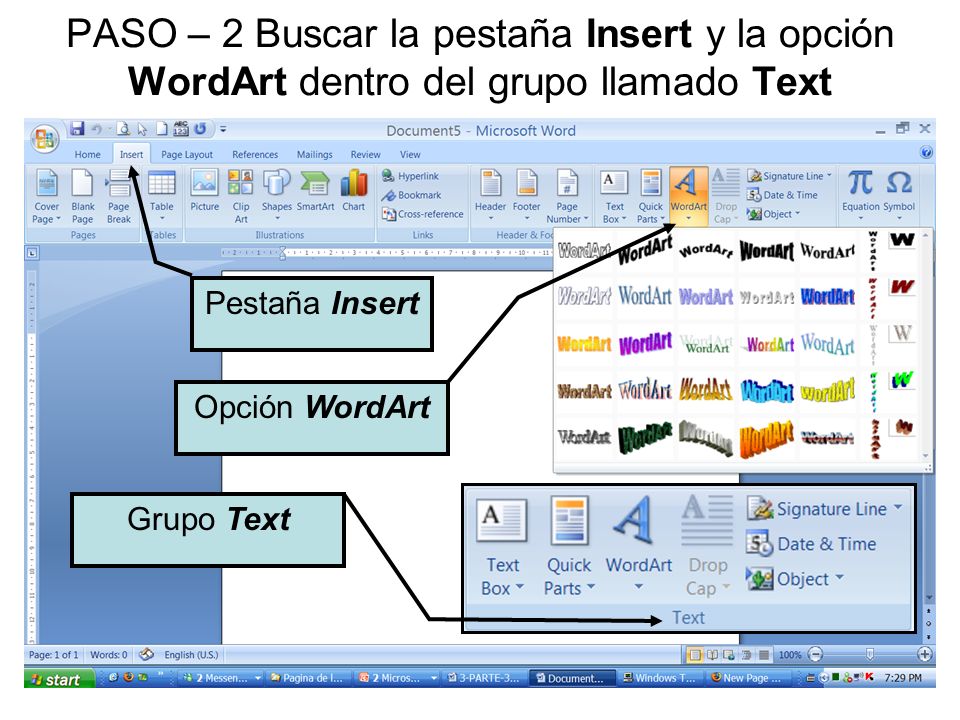This screenshot has width=960, height=720.
Task: Click Page: 1 of 1 in status bar
Action: point(54,654)
